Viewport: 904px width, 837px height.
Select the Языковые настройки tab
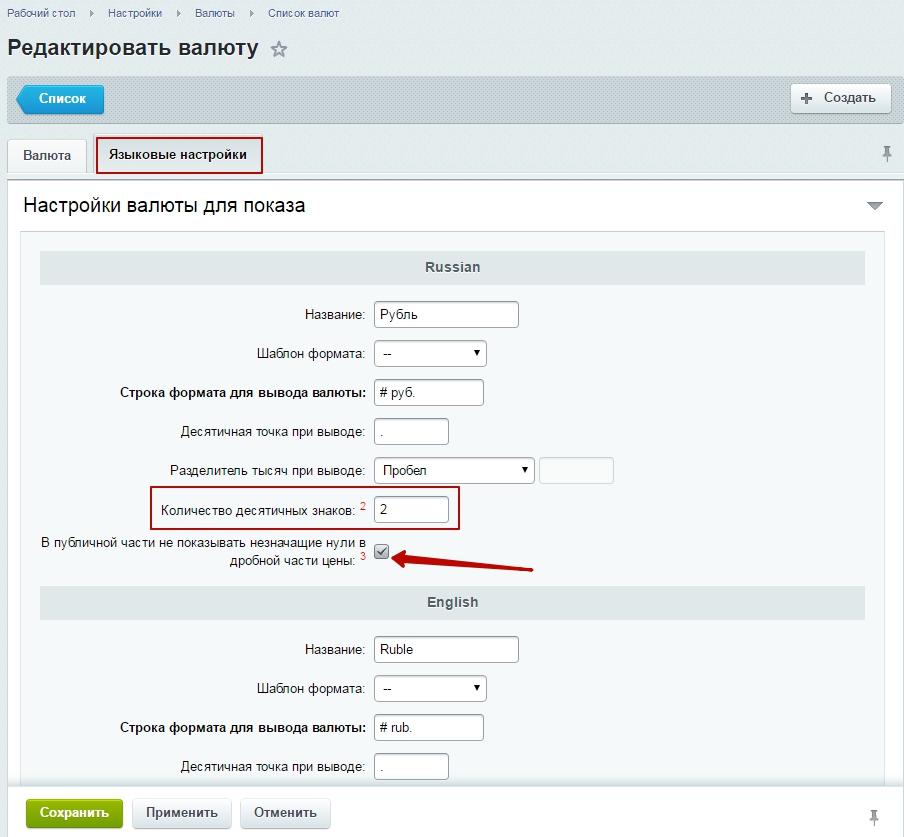point(178,155)
